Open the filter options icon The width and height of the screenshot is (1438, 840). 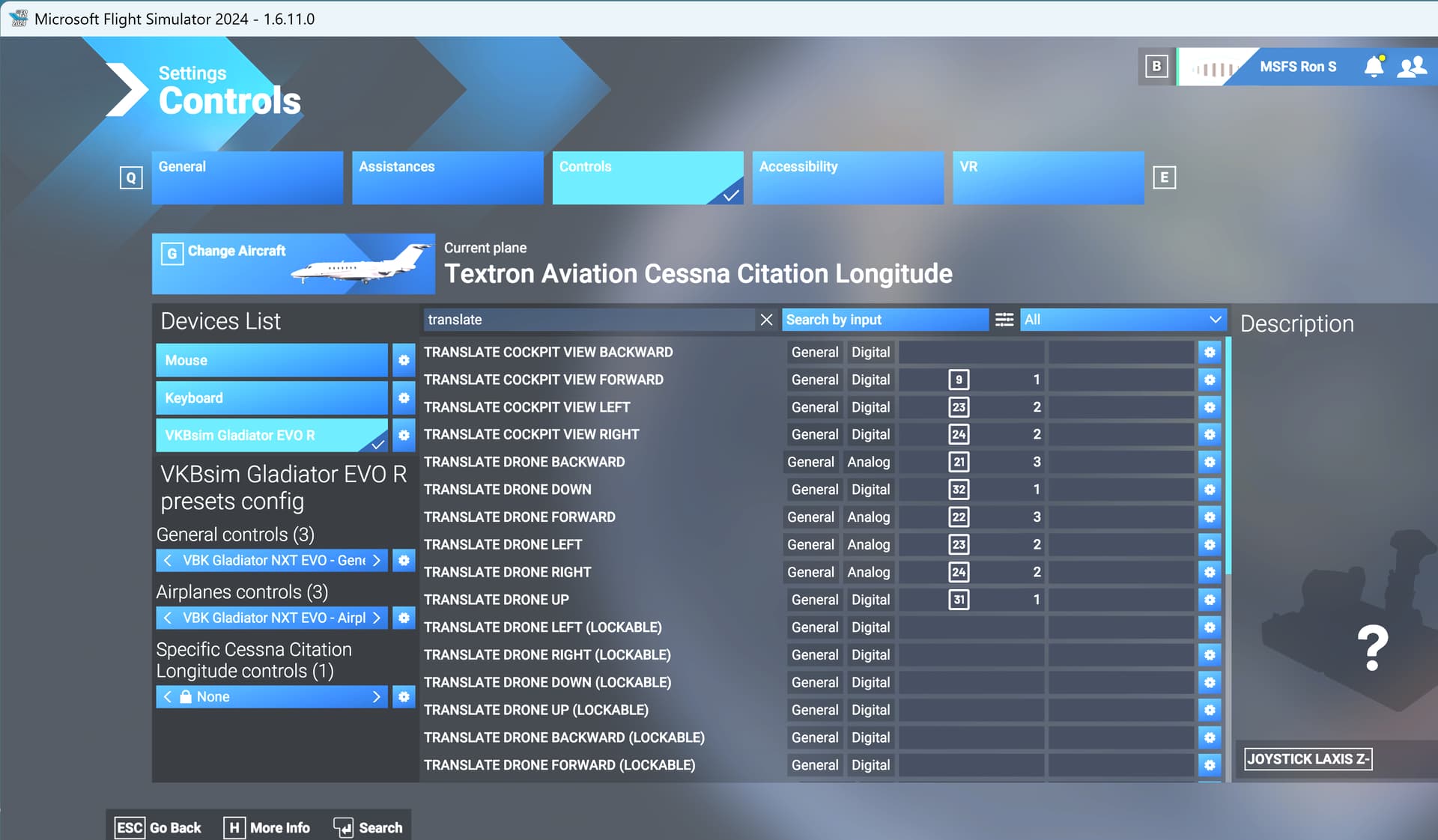tap(1004, 320)
